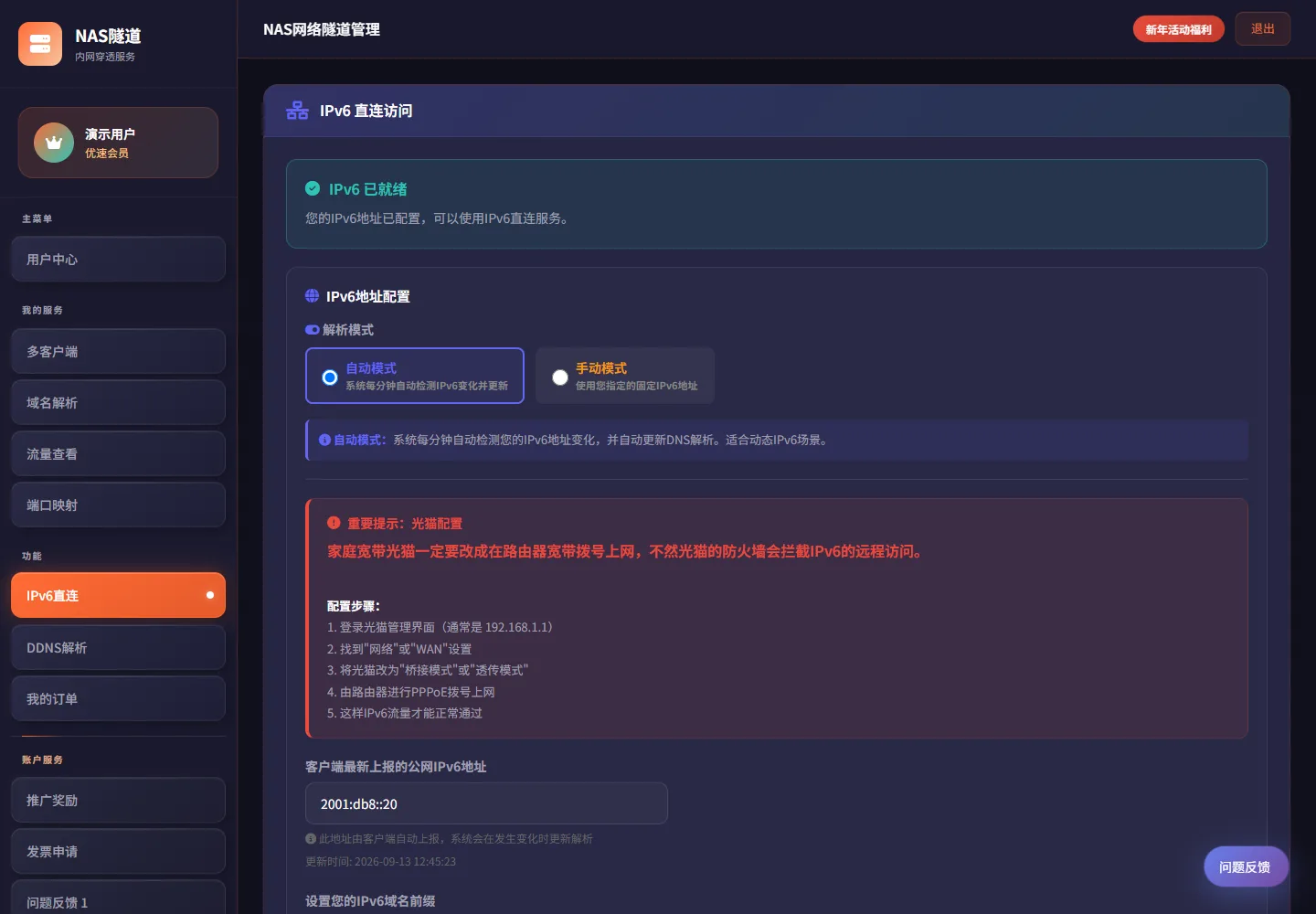Open 流量查看 menu item

pyautogui.click(x=118, y=454)
